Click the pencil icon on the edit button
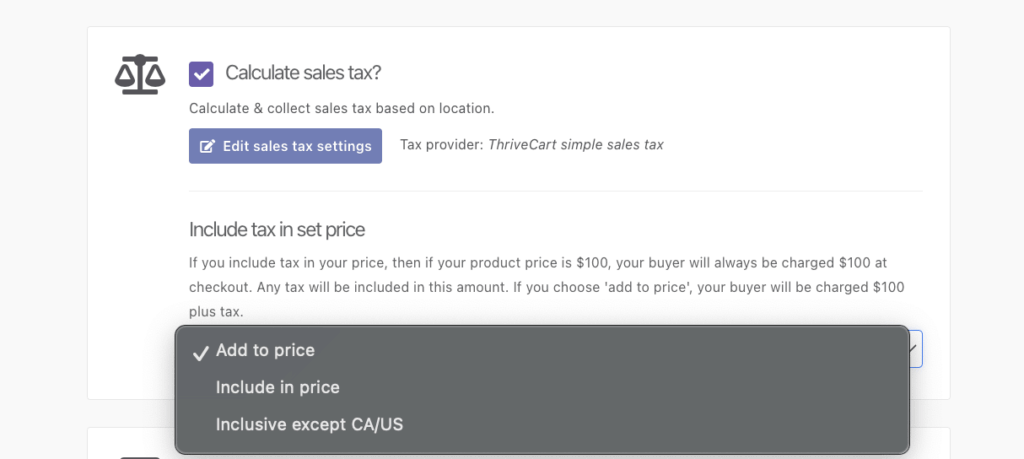Screen dimensions: 1024x459 208,146
